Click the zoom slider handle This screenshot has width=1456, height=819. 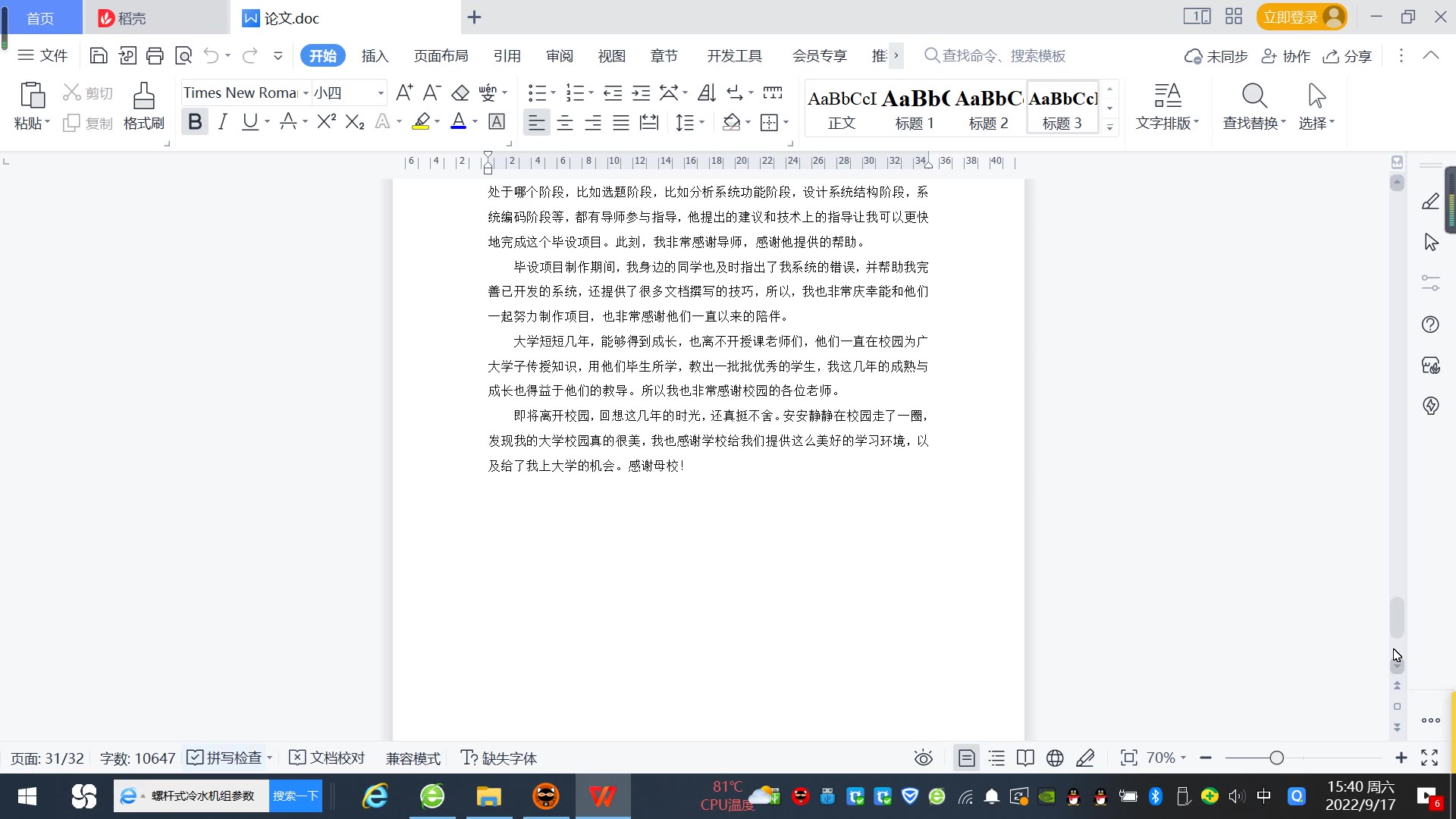point(1276,758)
